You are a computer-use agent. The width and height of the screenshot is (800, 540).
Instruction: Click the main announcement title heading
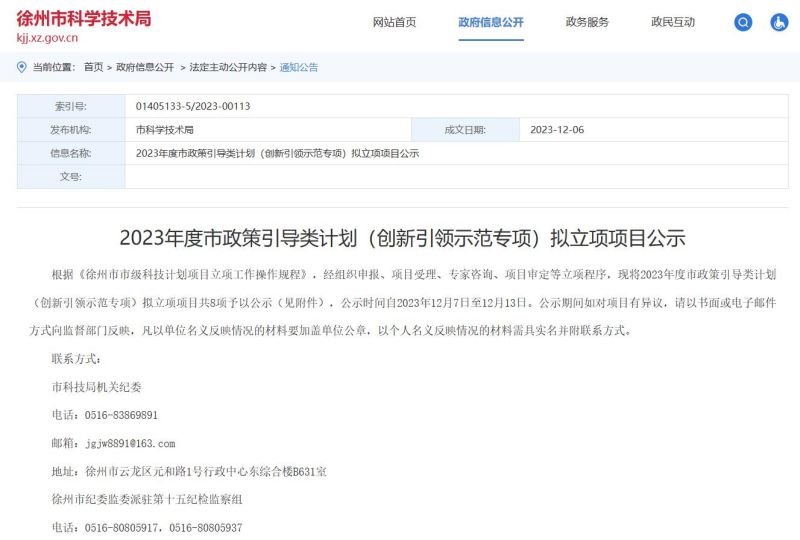[x=402, y=238]
